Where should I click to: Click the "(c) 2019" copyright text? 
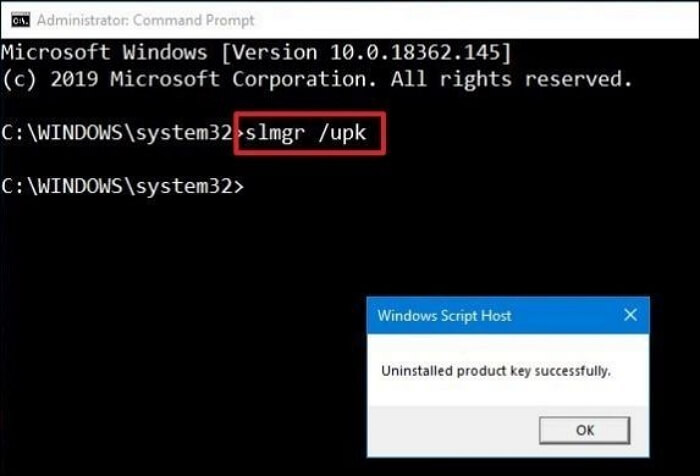[x=60, y=78]
